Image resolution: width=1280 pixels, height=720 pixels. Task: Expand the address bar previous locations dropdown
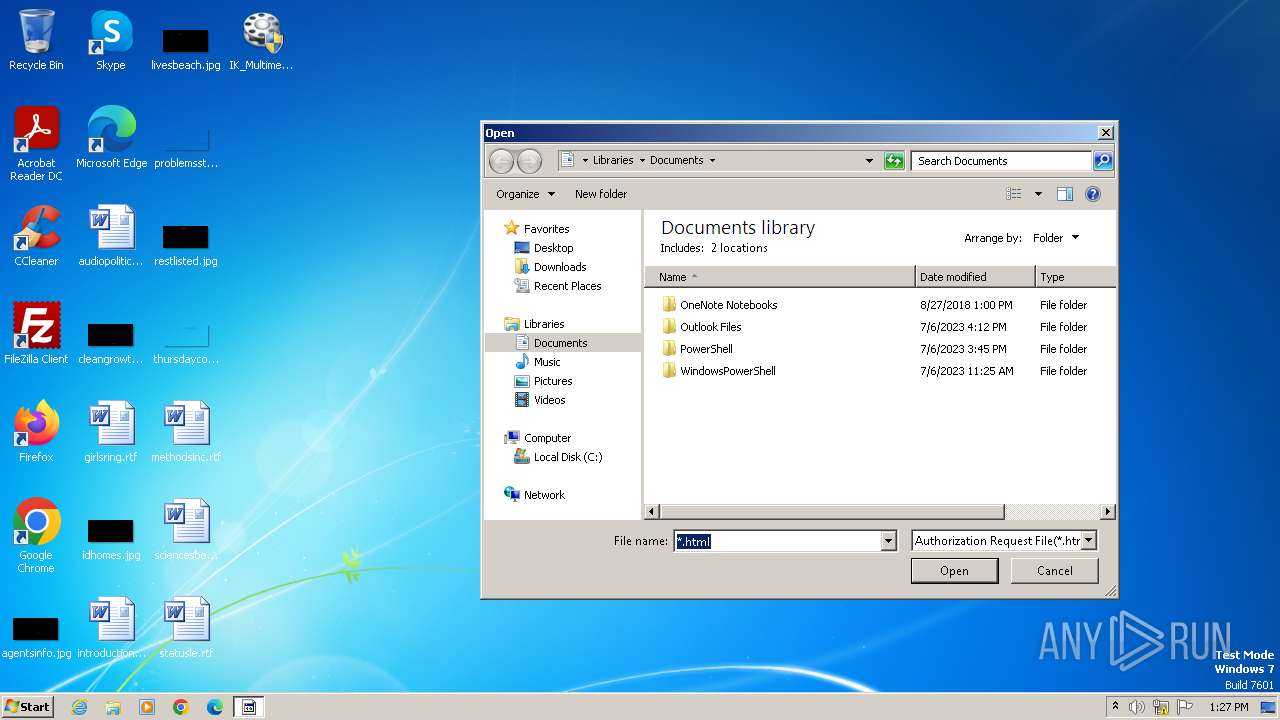(x=869, y=161)
